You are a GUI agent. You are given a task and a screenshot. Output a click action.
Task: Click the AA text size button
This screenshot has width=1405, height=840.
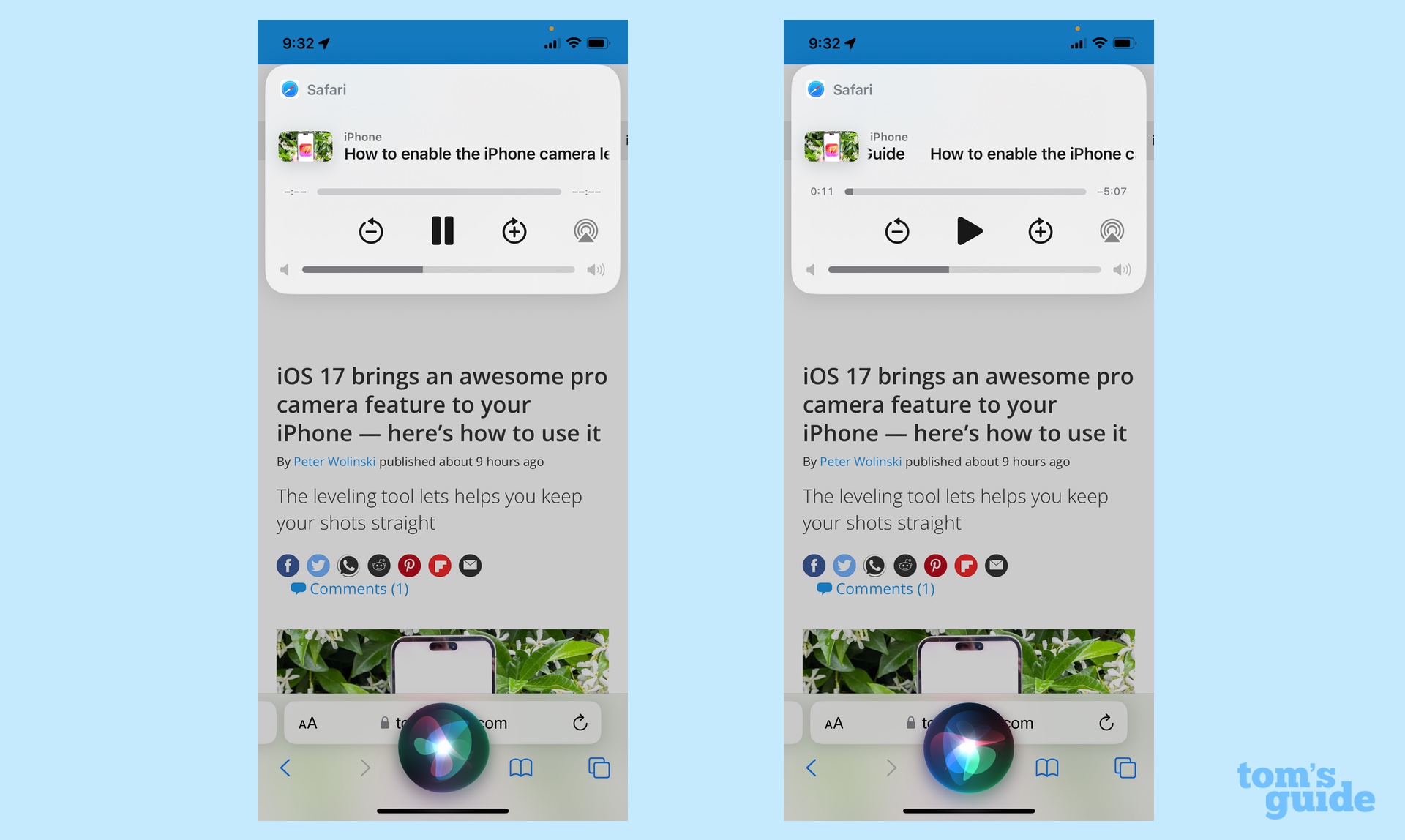click(308, 722)
